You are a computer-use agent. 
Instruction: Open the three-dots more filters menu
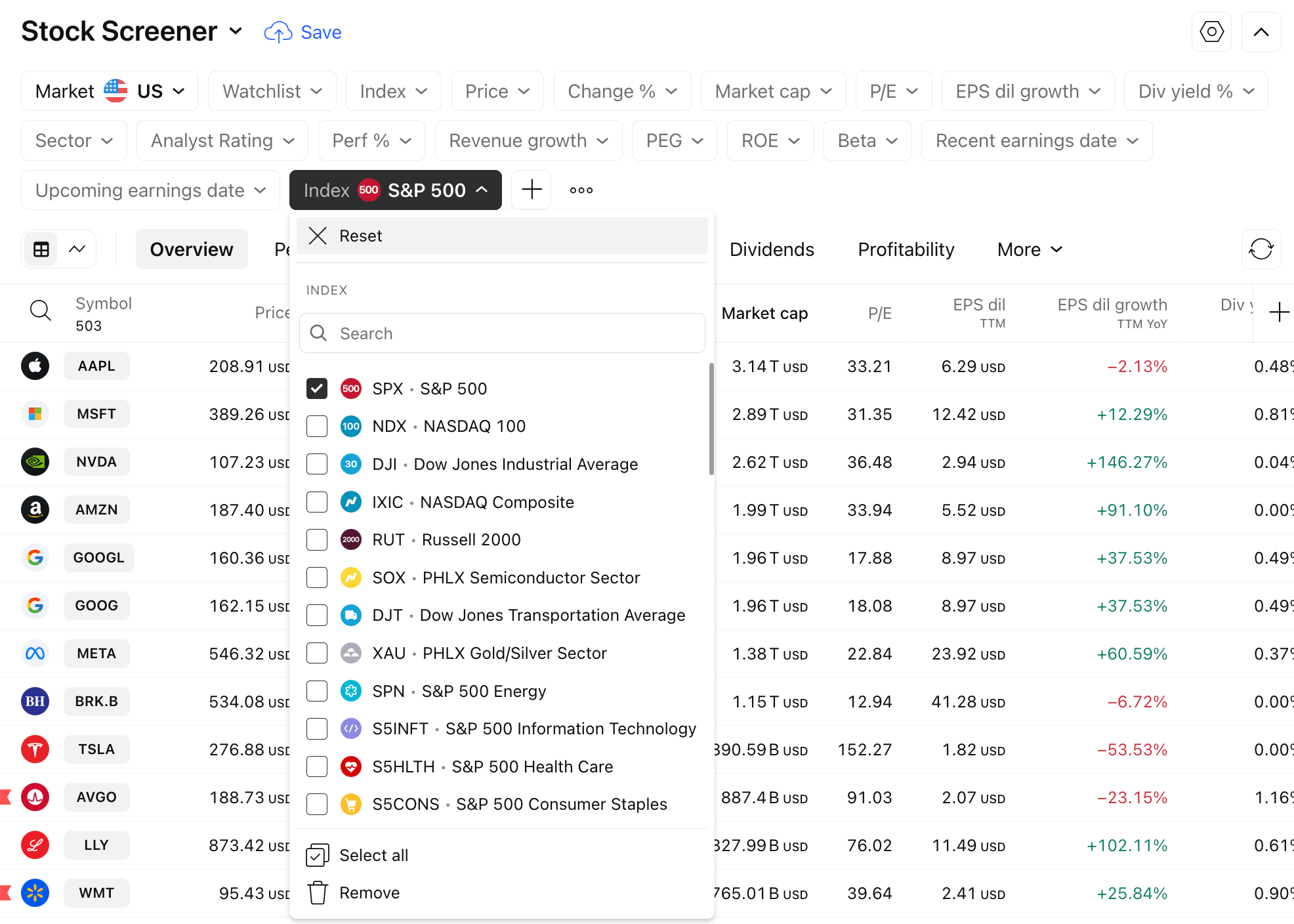(581, 190)
